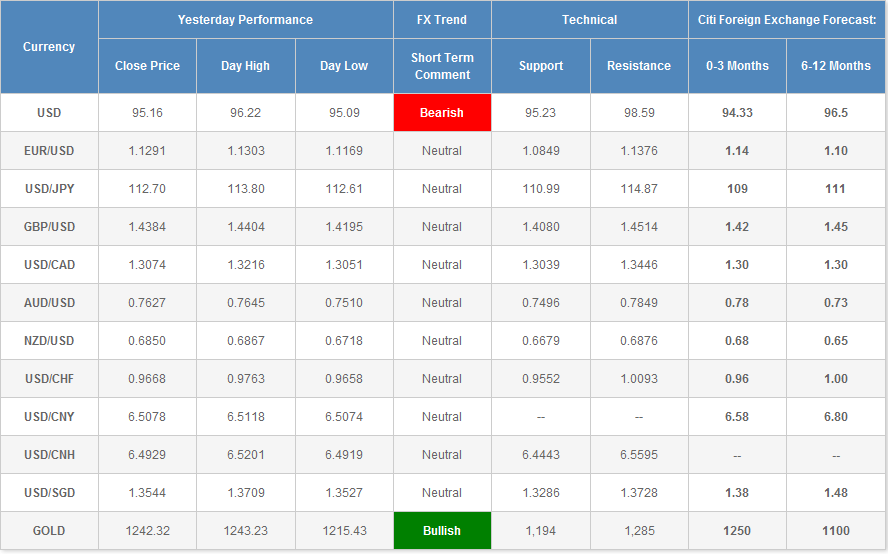Click the EUR/USD currency row label
Viewport: 888px width, 554px height.
(49, 151)
